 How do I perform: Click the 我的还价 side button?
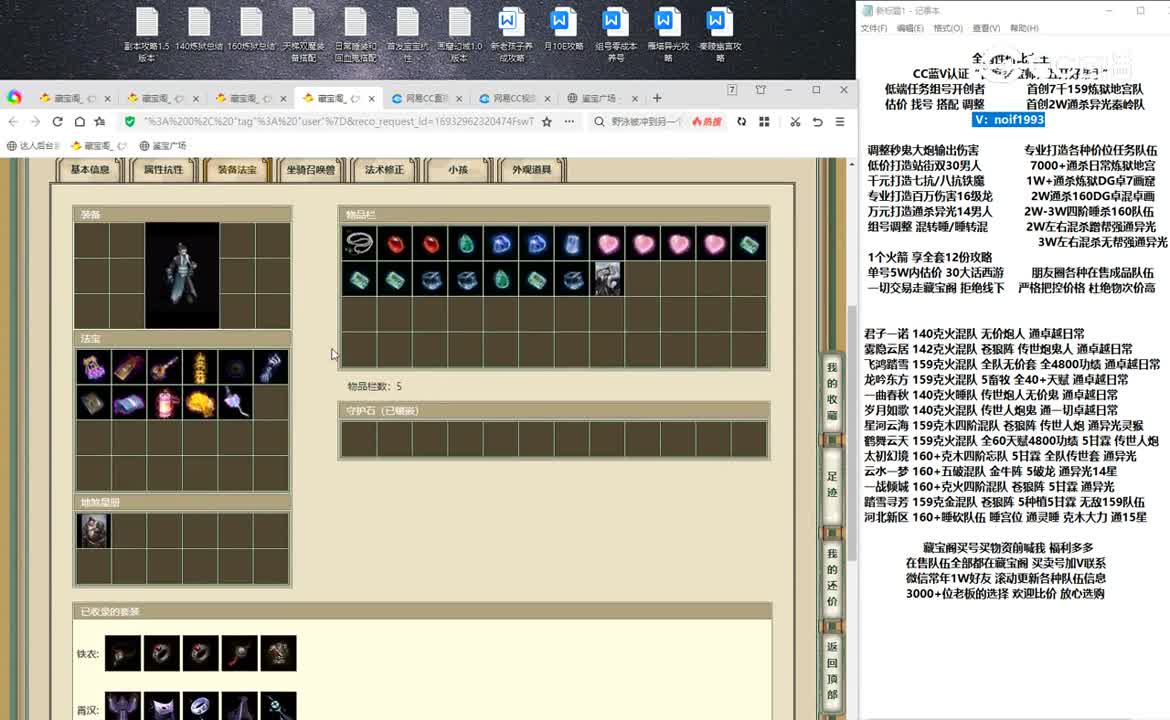pyautogui.click(x=832, y=577)
